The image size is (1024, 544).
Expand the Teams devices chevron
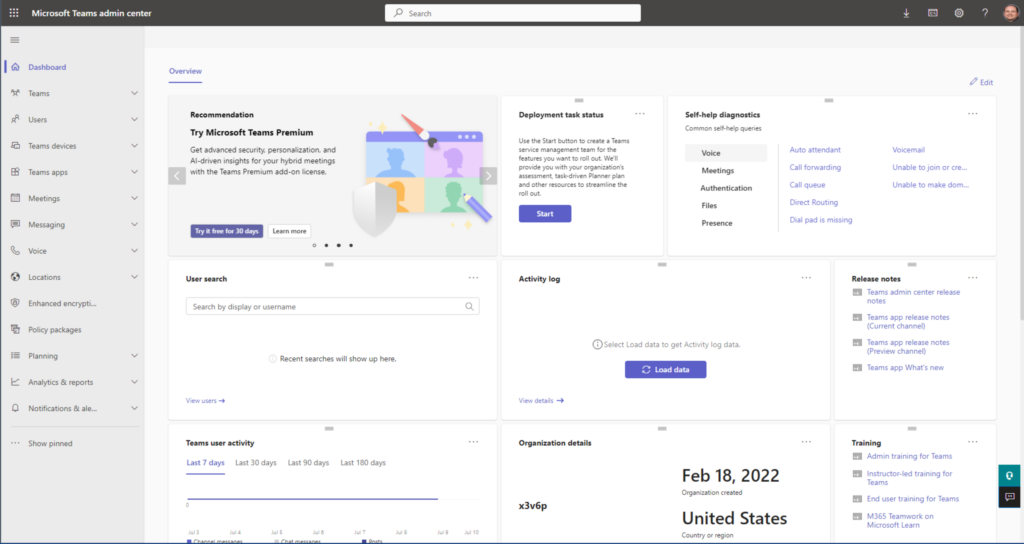coord(135,146)
